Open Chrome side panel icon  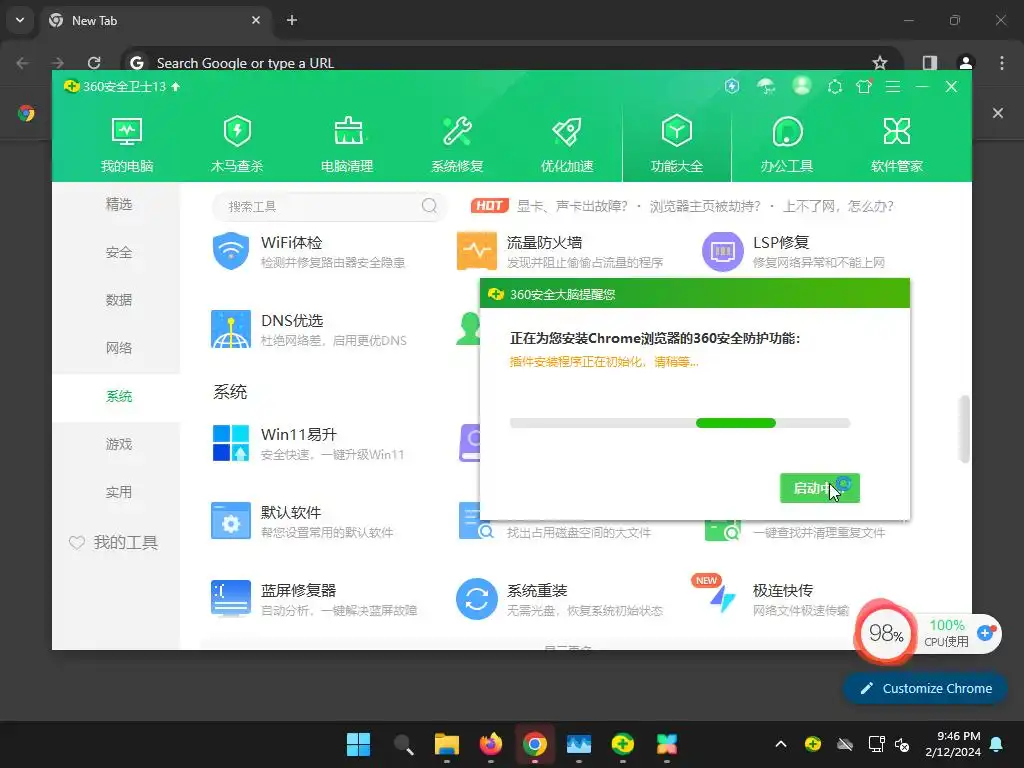point(929,63)
